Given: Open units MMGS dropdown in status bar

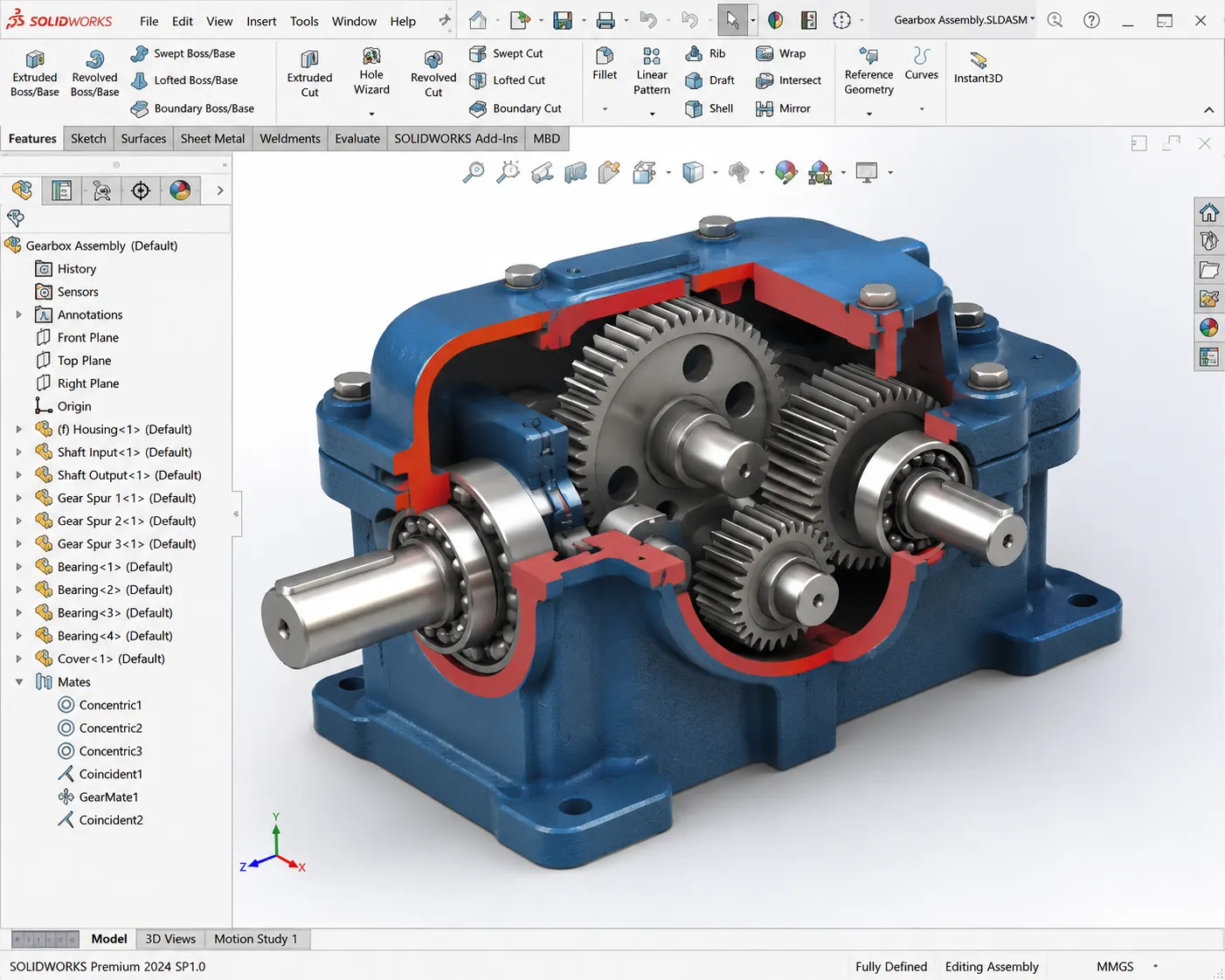Looking at the screenshot, I should (x=1155, y=966).
